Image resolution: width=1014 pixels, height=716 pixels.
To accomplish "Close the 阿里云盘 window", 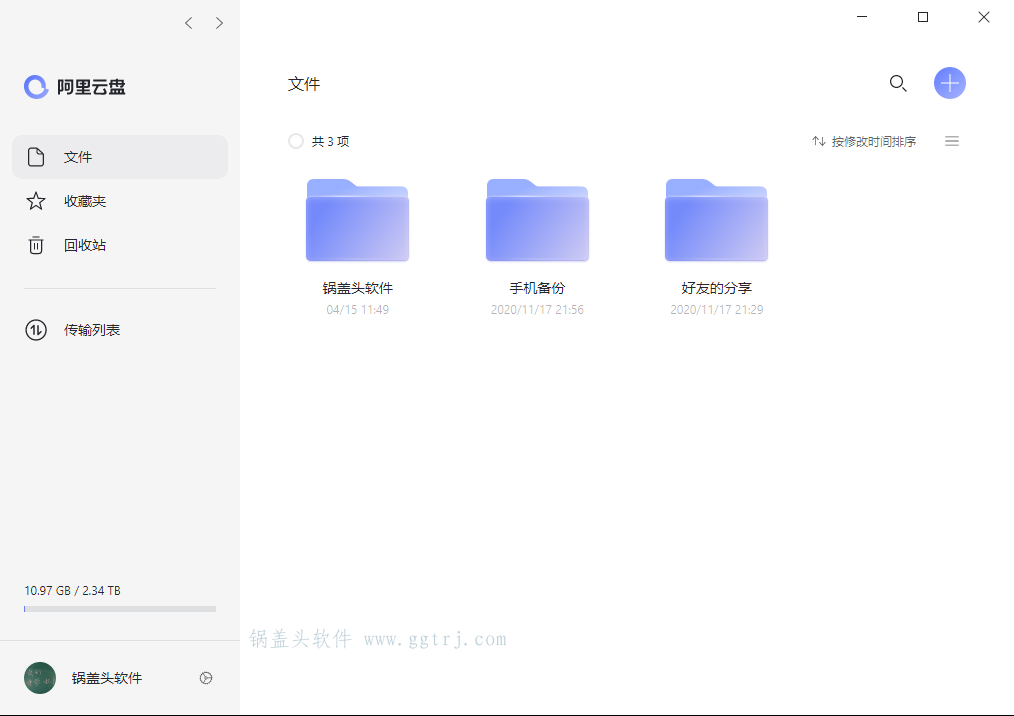I will tap(984, 17).
